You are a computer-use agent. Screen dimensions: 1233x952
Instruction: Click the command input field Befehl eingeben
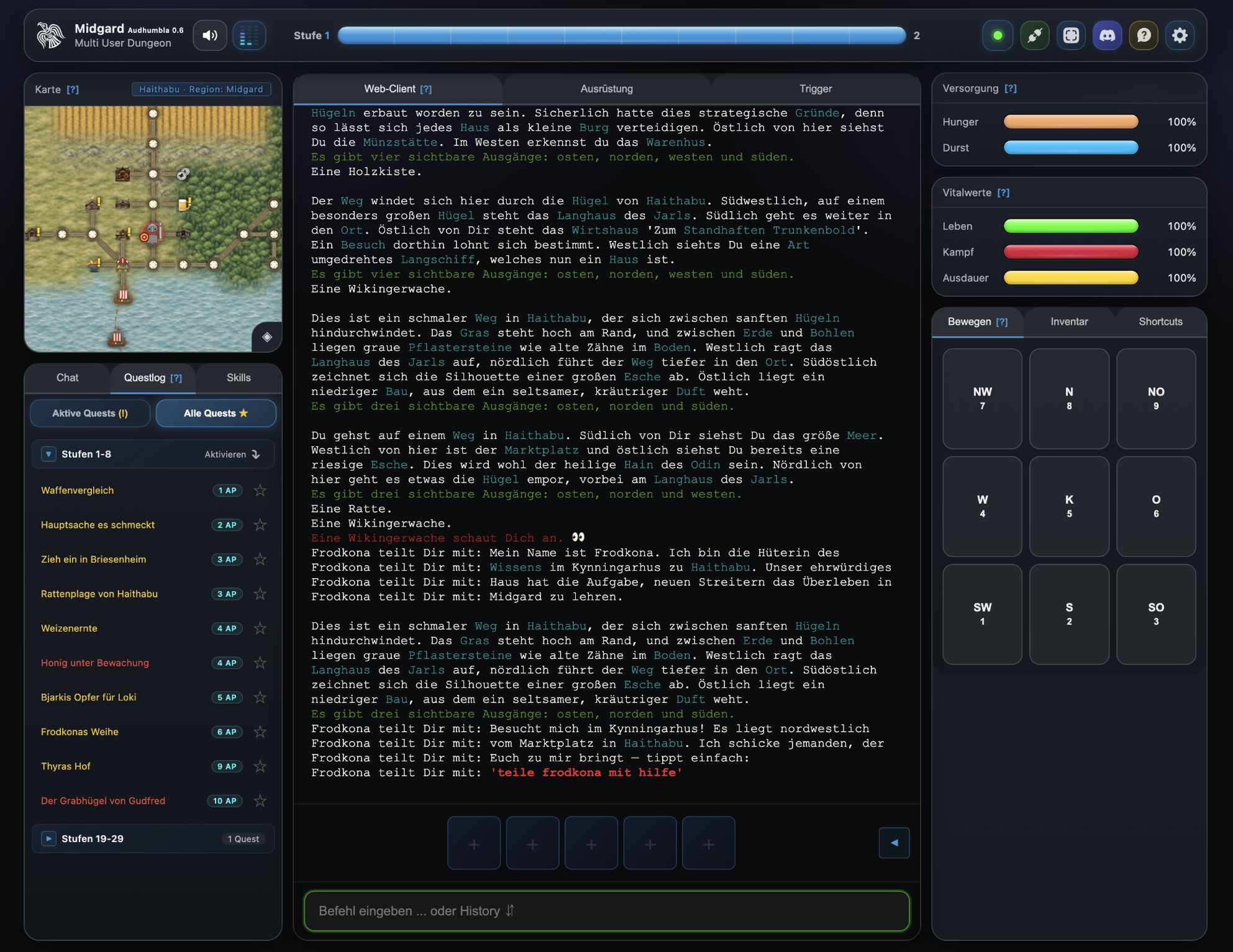click(606, 911)
